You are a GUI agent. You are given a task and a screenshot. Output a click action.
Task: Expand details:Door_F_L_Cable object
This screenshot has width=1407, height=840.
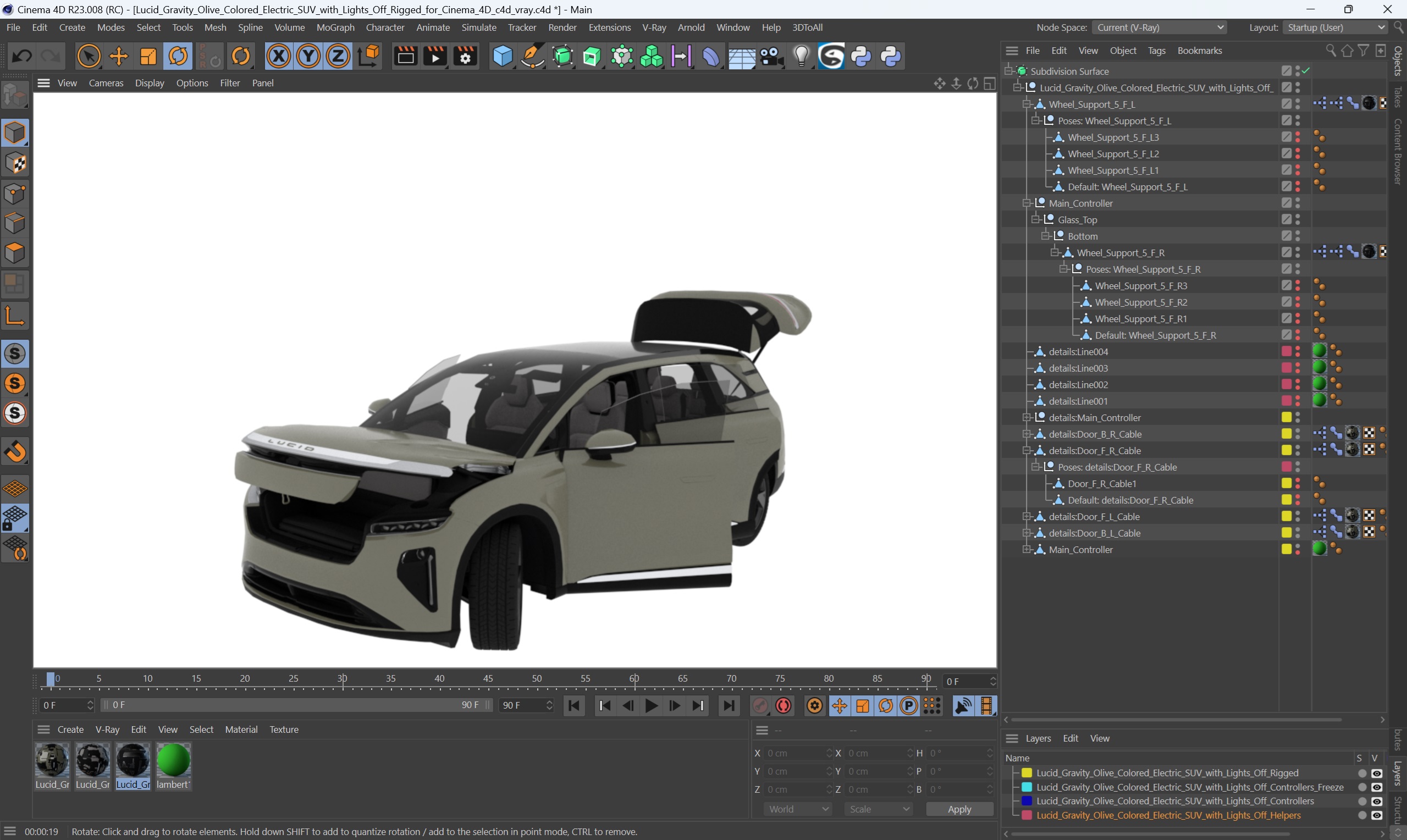tap(1026, 516)
